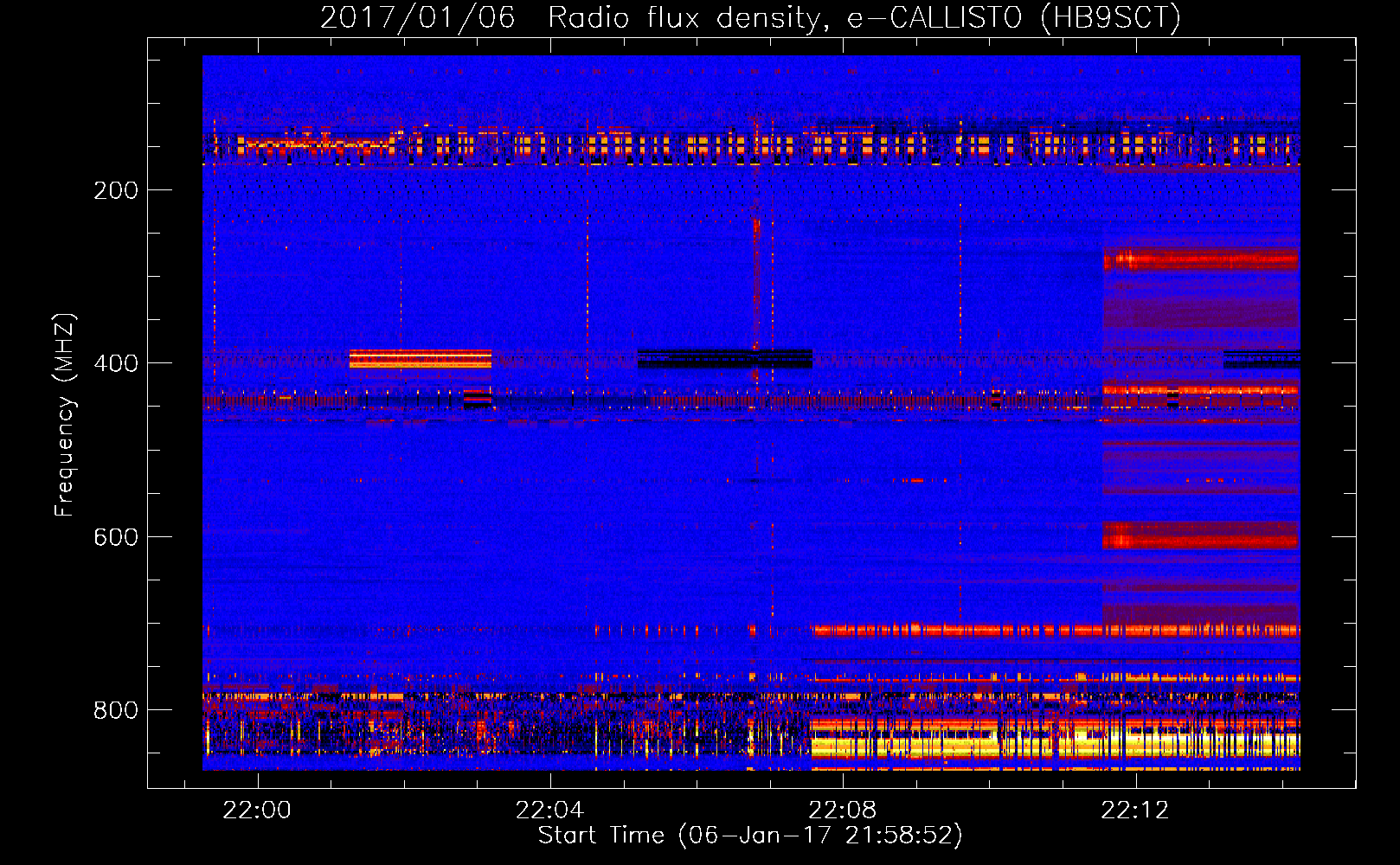The height and width of the screenshot is (865, 1400).
Task: Click the orange emission band near 400 MHz around 22:02
Action: click(421, 359)
